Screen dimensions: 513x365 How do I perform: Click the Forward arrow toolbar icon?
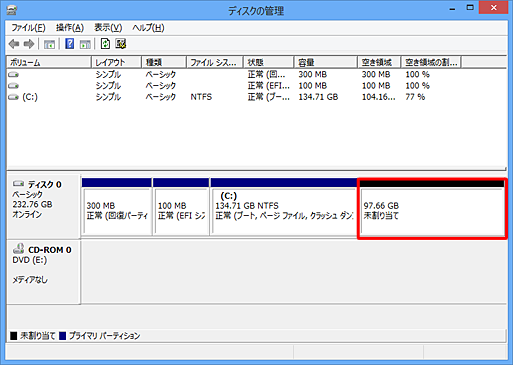point(29,44)
